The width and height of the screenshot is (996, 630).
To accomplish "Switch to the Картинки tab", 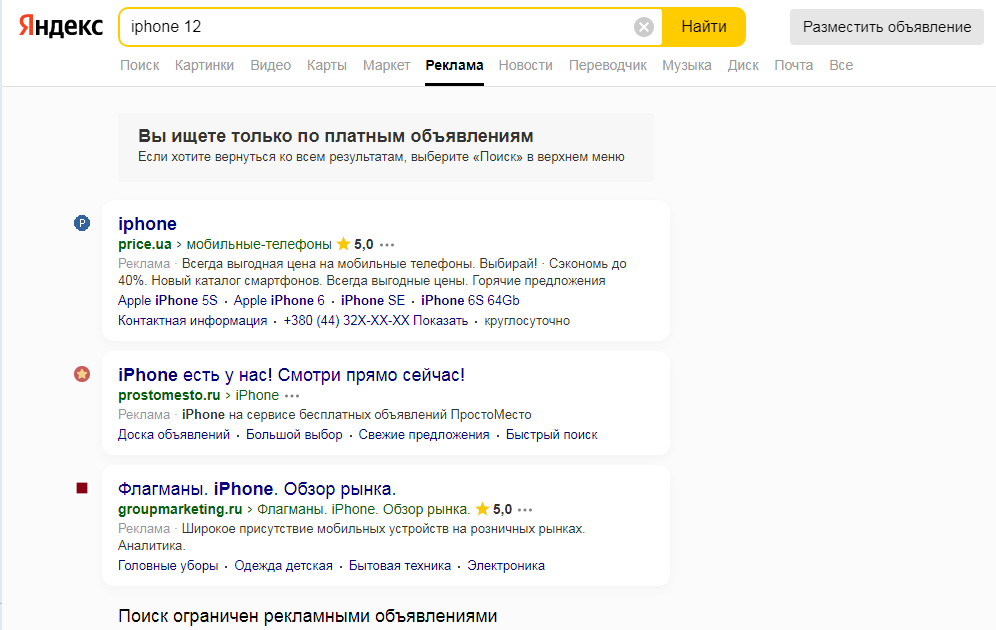I will (x=205, y=65).
